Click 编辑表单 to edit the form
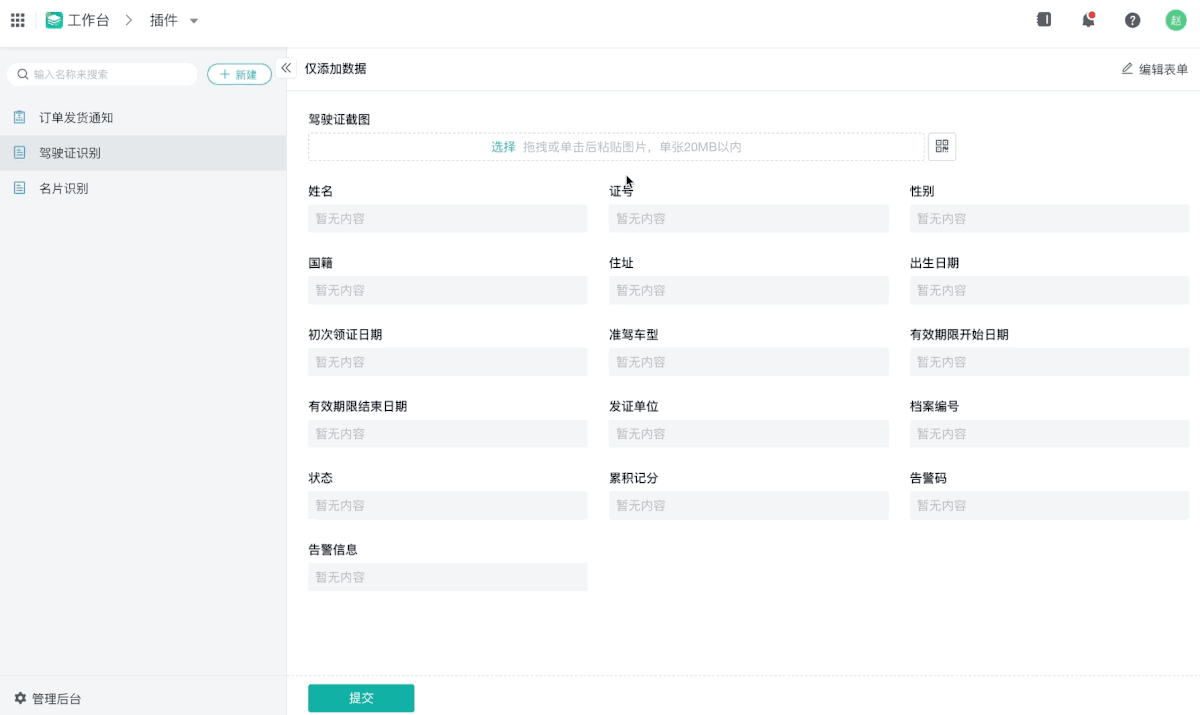Image resolution: width=1200 pixels, height=715 pixels. (x=1155, y=69)
